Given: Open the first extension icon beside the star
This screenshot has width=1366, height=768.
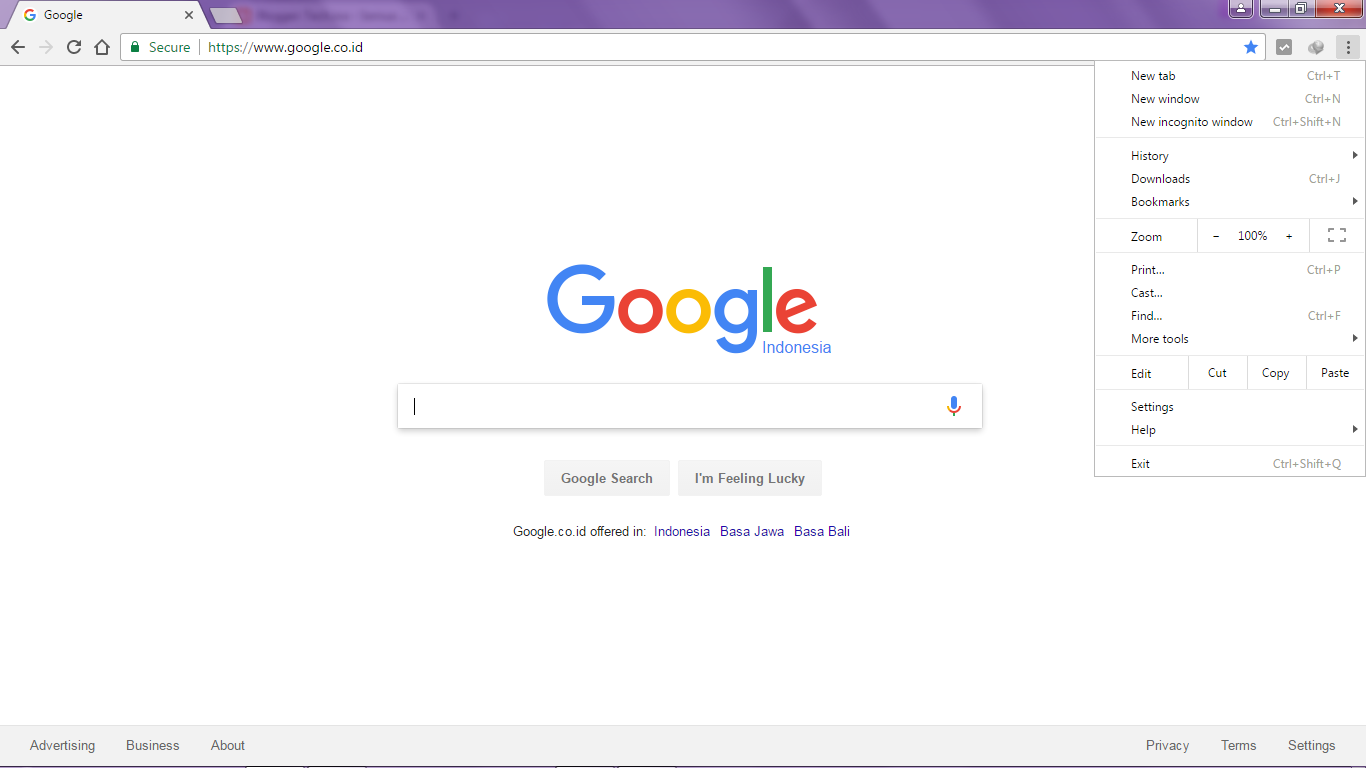Looking at the screenshot, I should pos(1284,46).
